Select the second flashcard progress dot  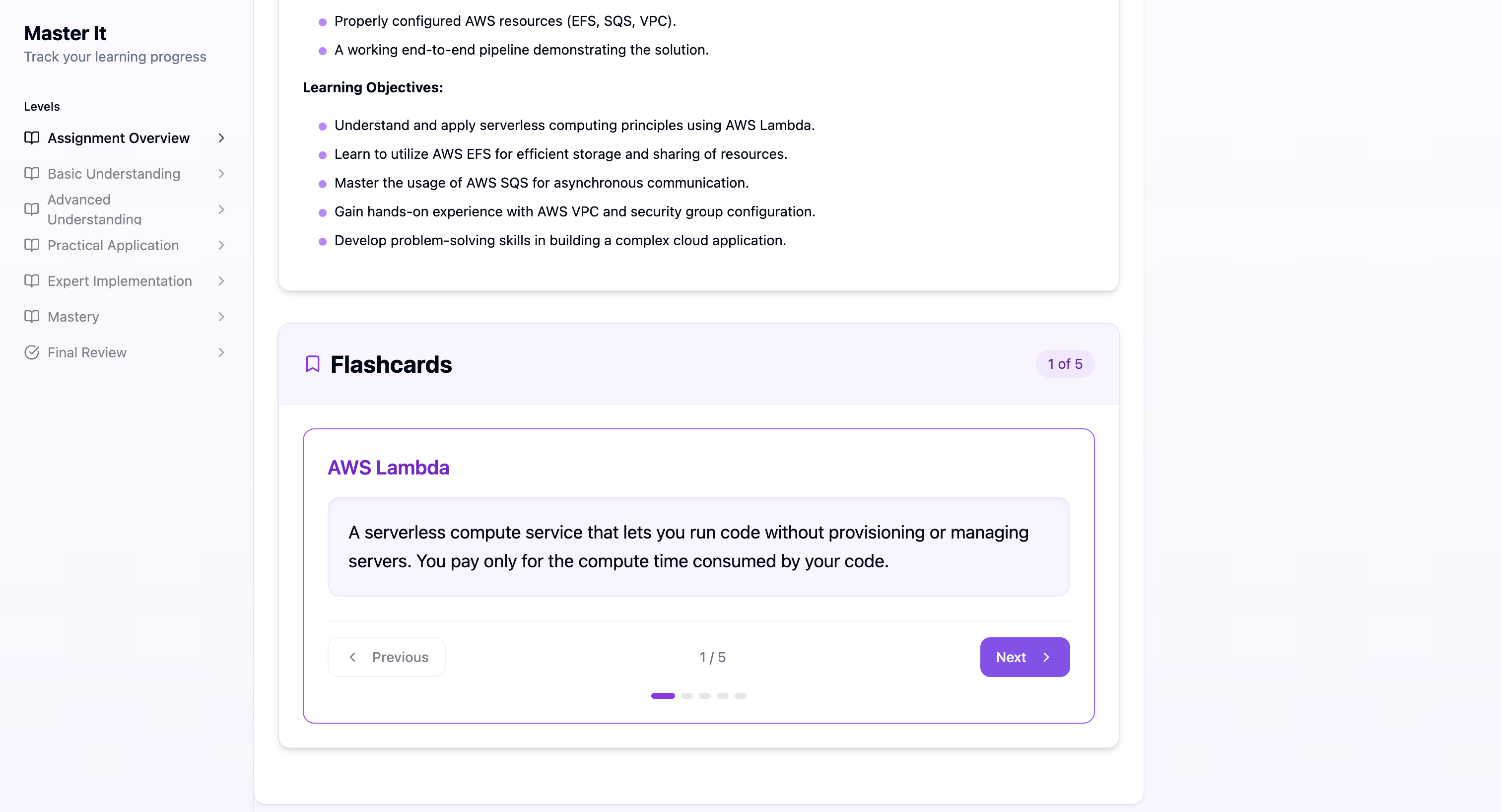[x=686, y=695]
